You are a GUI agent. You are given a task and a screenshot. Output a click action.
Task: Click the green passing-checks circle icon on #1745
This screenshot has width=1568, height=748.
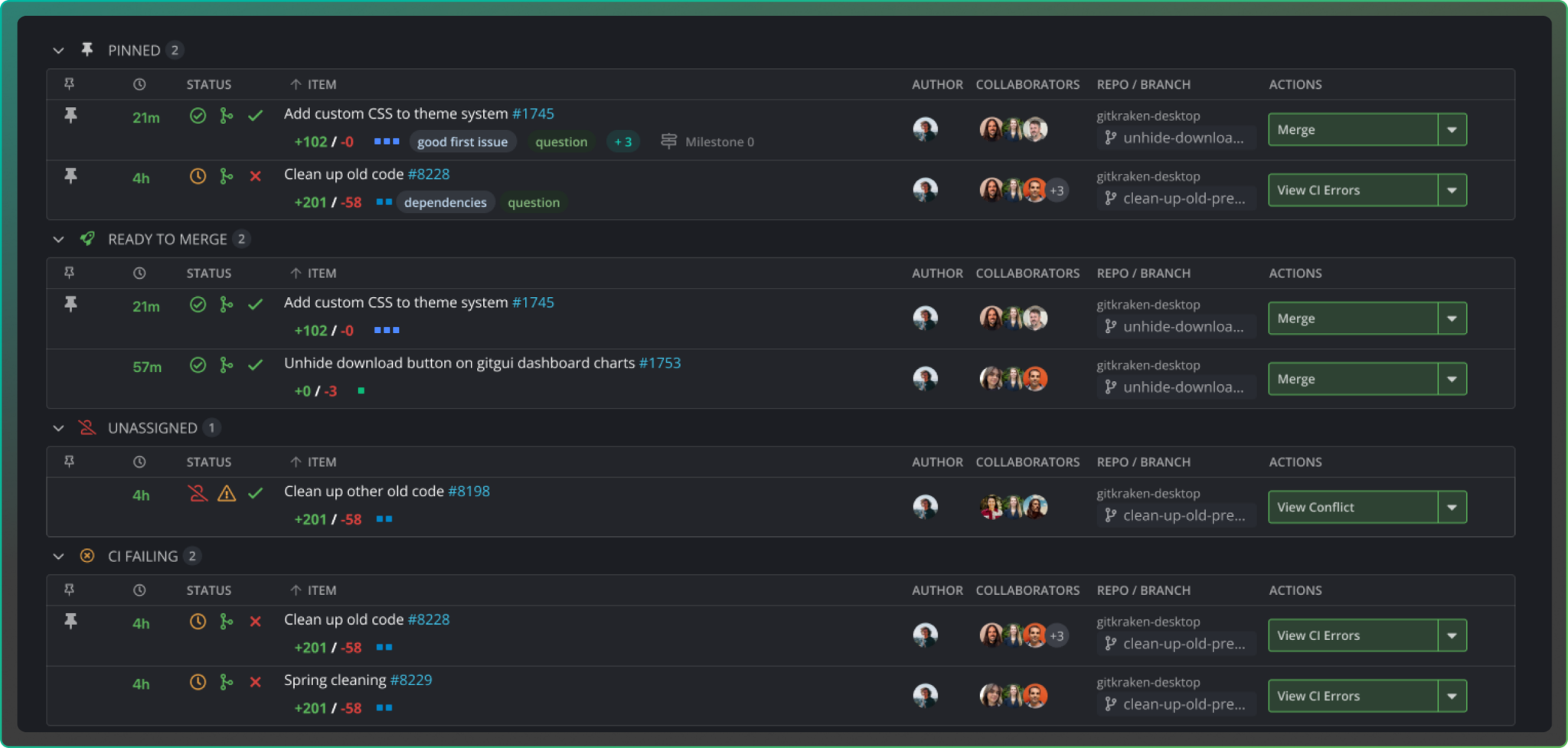198,116
